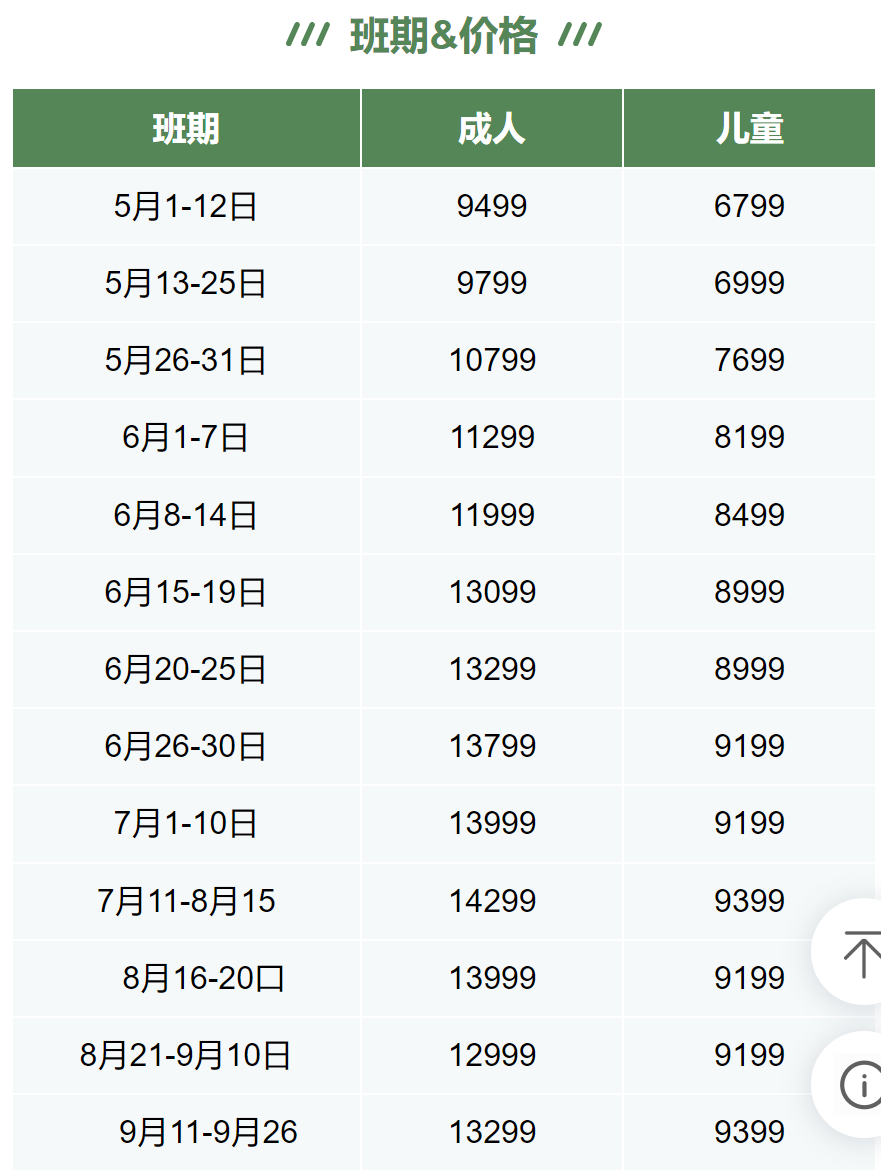Select the 7月11-8月15 peak season row
The image size is (881, 1175).
tap(443, 901)
